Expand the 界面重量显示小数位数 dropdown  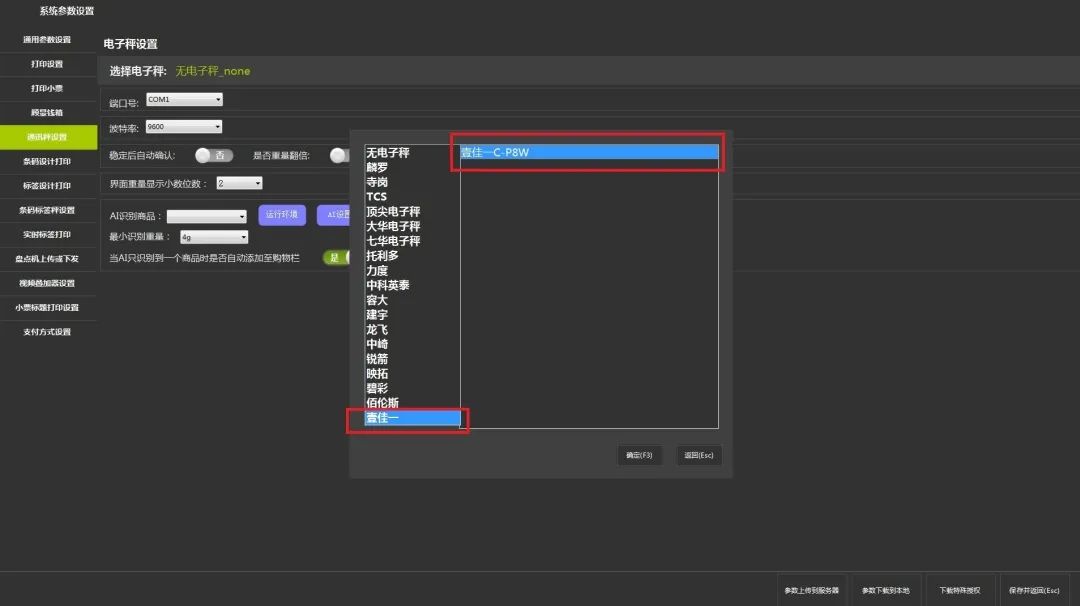pos(240,184)
